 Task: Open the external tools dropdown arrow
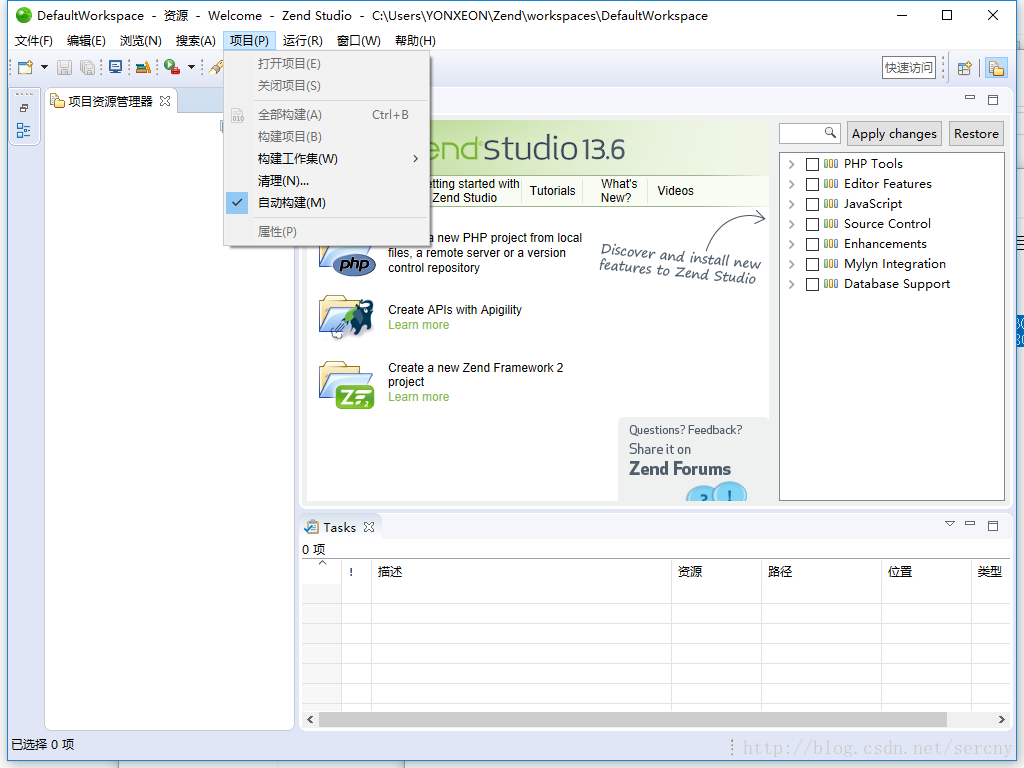click(191, 67)
